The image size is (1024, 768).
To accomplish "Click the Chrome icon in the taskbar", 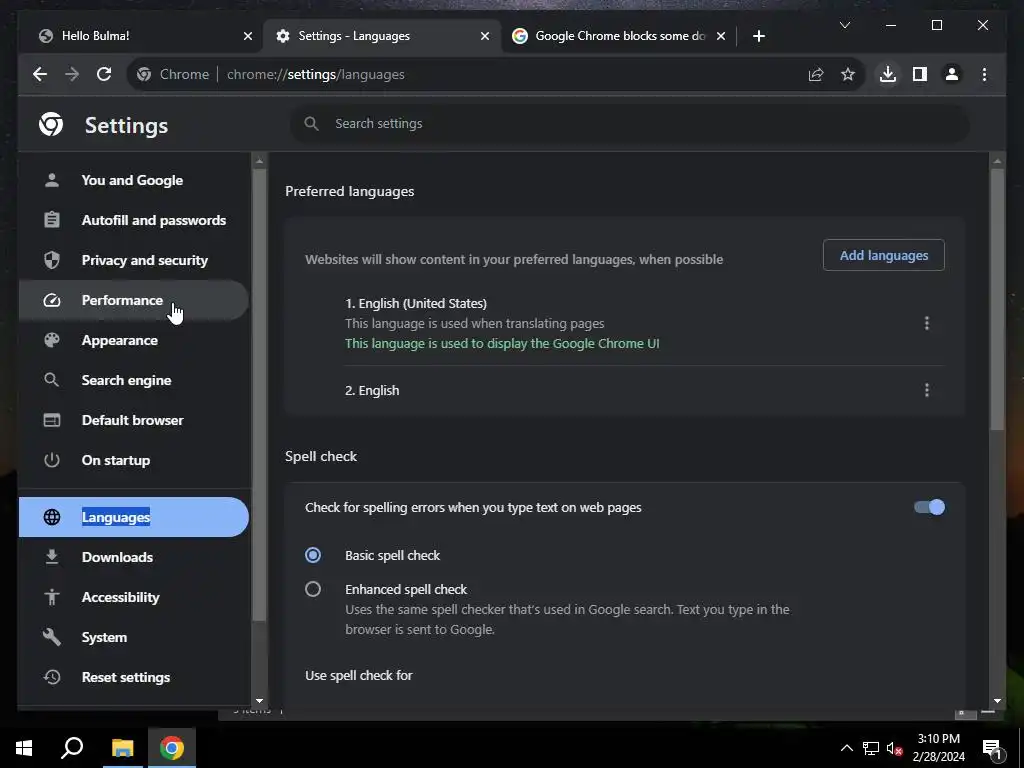I will click(172, 748).
